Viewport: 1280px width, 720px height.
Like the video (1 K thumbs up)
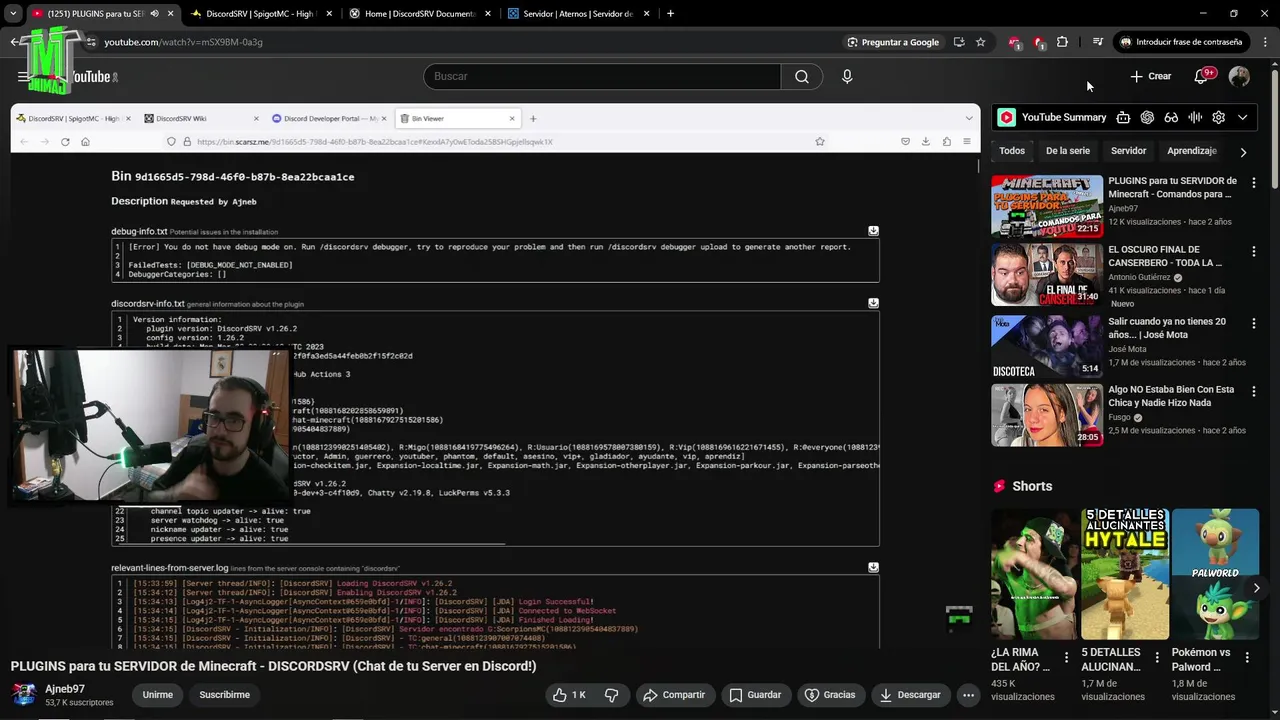pos(570,695)
